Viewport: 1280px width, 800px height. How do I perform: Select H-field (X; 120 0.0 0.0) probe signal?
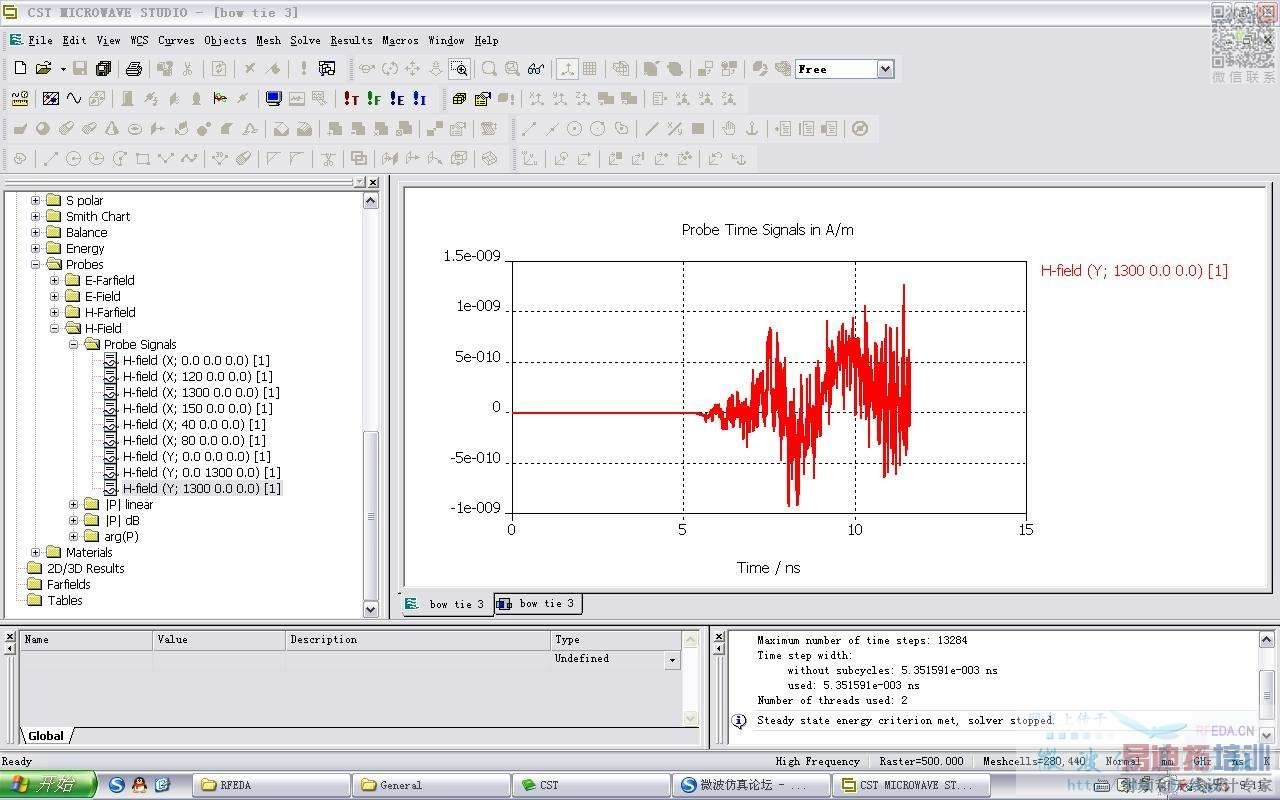197,377
